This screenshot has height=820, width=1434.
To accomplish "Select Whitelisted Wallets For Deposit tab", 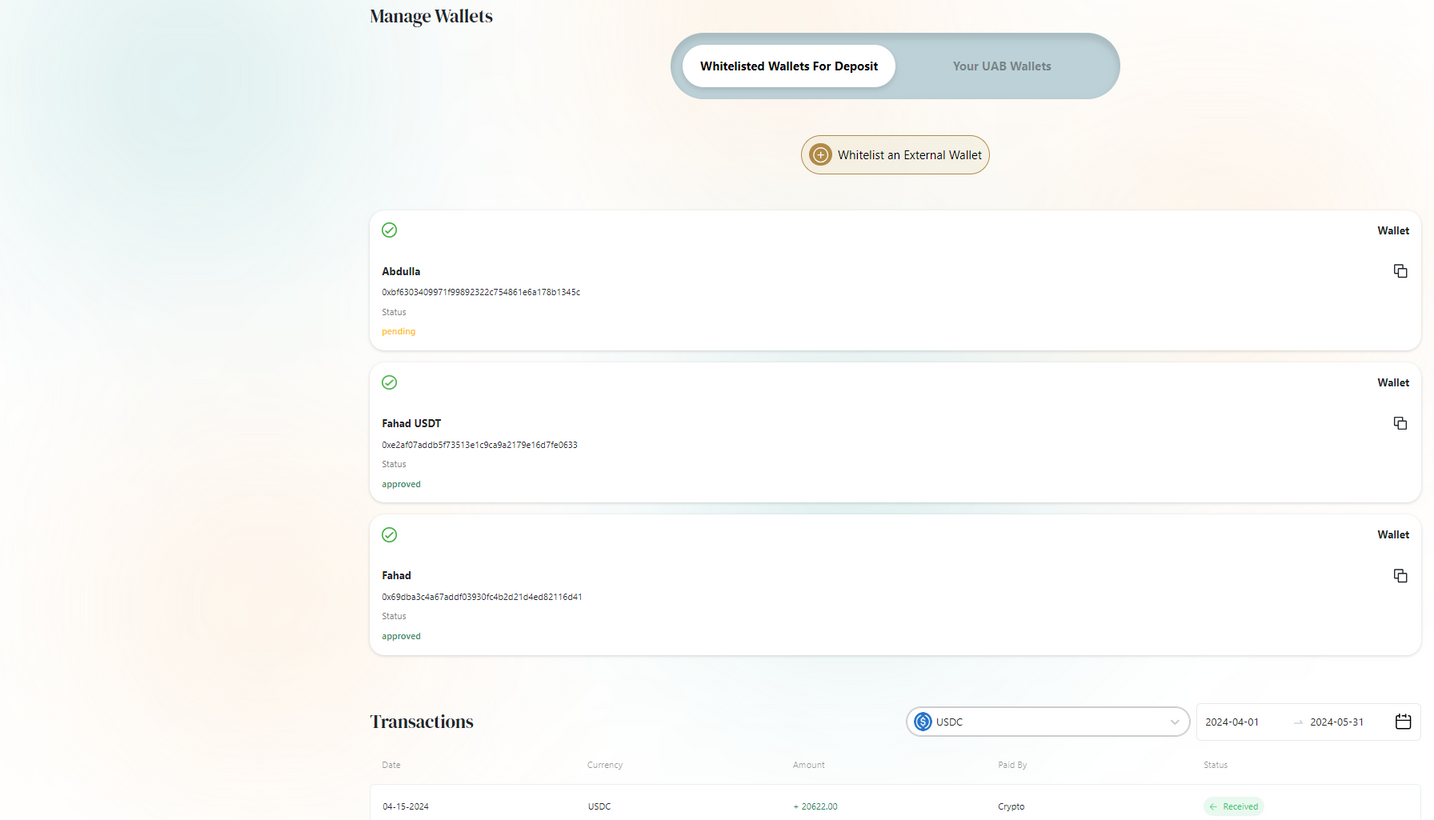I will coord(788,66).
